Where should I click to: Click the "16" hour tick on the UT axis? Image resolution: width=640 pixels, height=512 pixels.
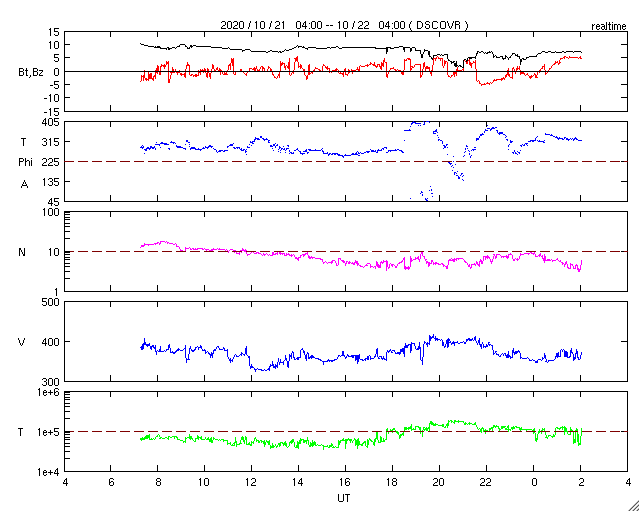[345, 483]
